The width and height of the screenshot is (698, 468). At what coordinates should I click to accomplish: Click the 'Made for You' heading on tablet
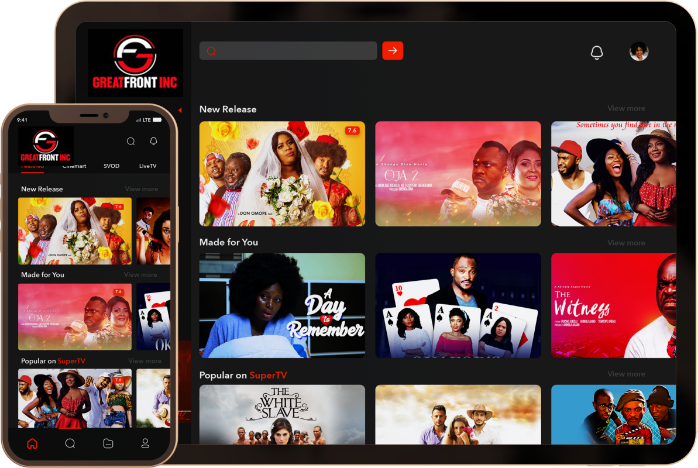coord(229,242)
